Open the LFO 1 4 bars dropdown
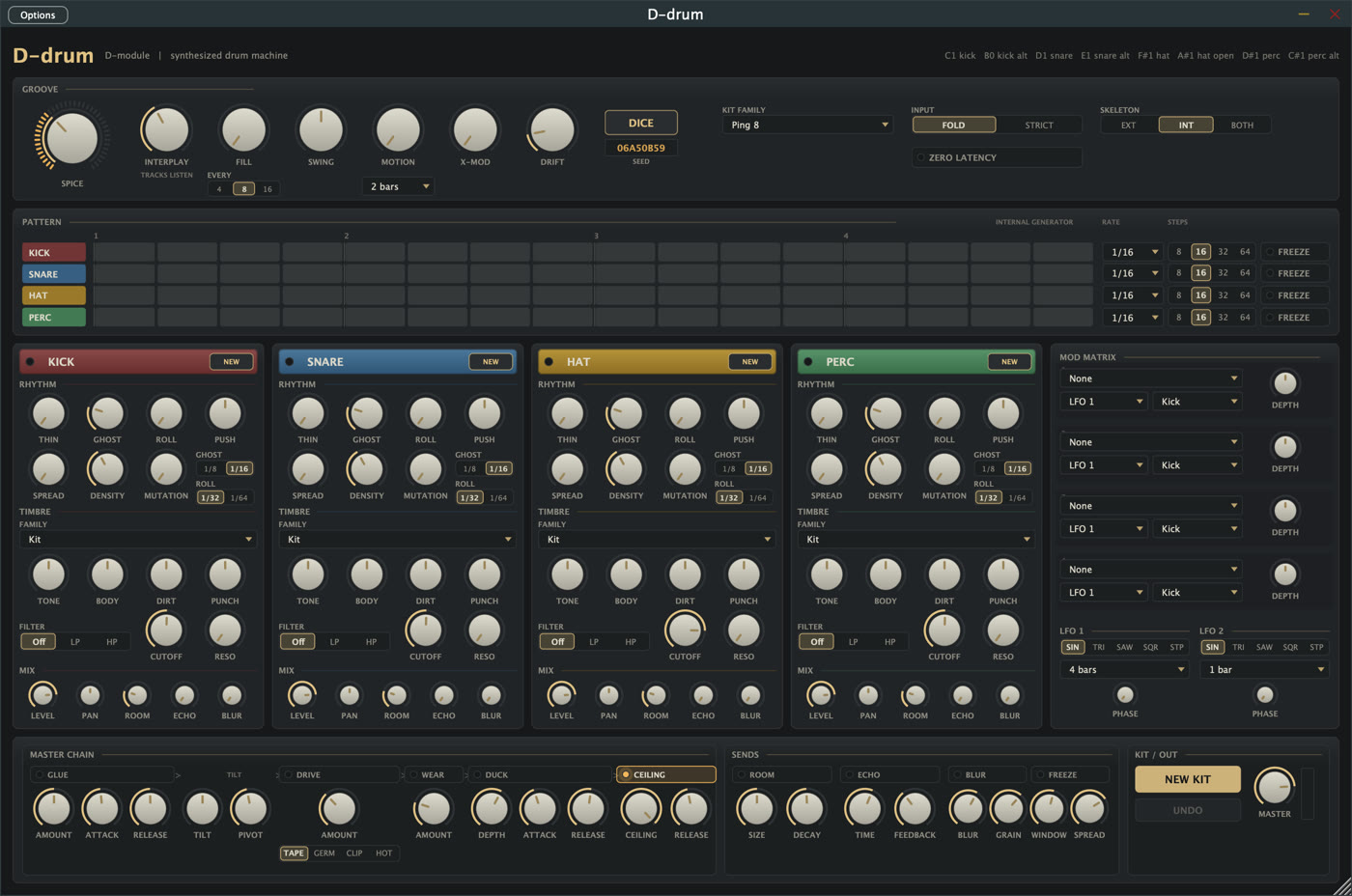 [x=1124, y=669]
